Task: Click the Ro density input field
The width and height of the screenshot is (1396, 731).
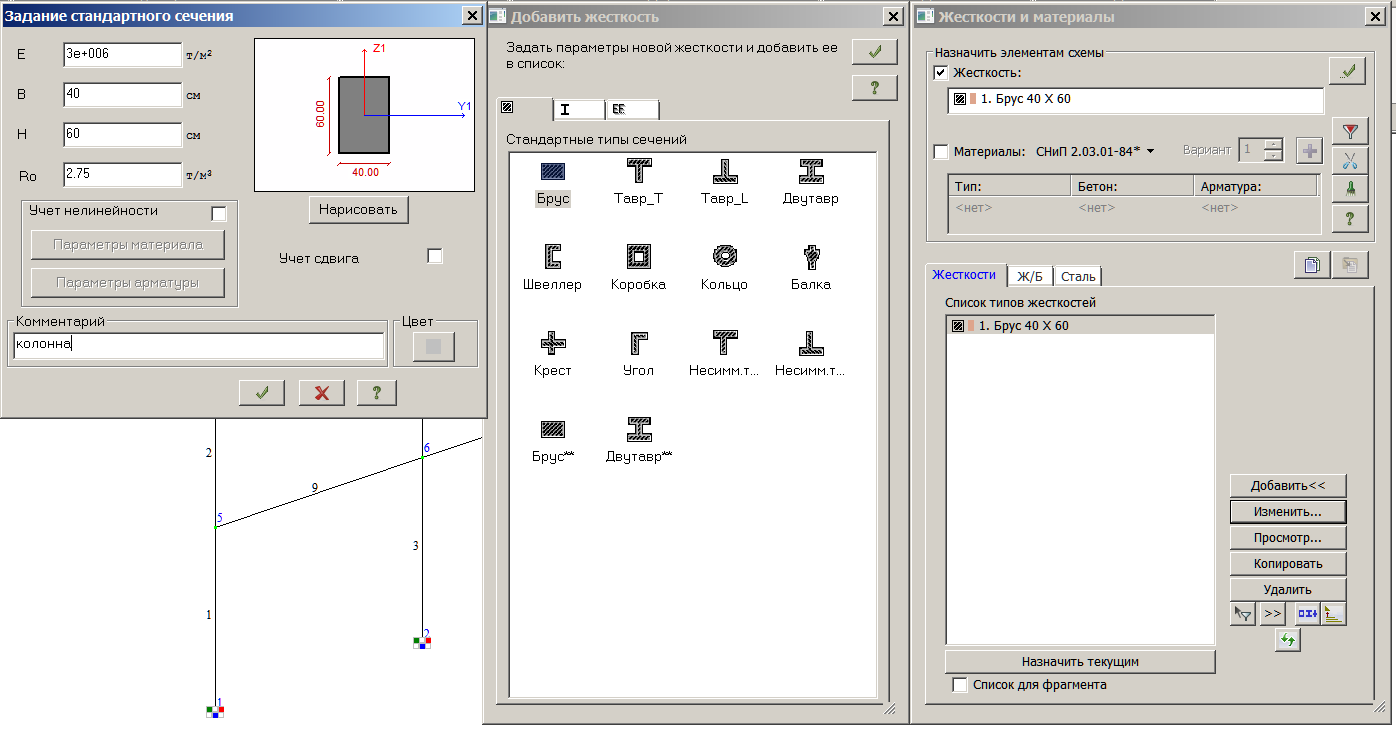Action: coord(122,175)
